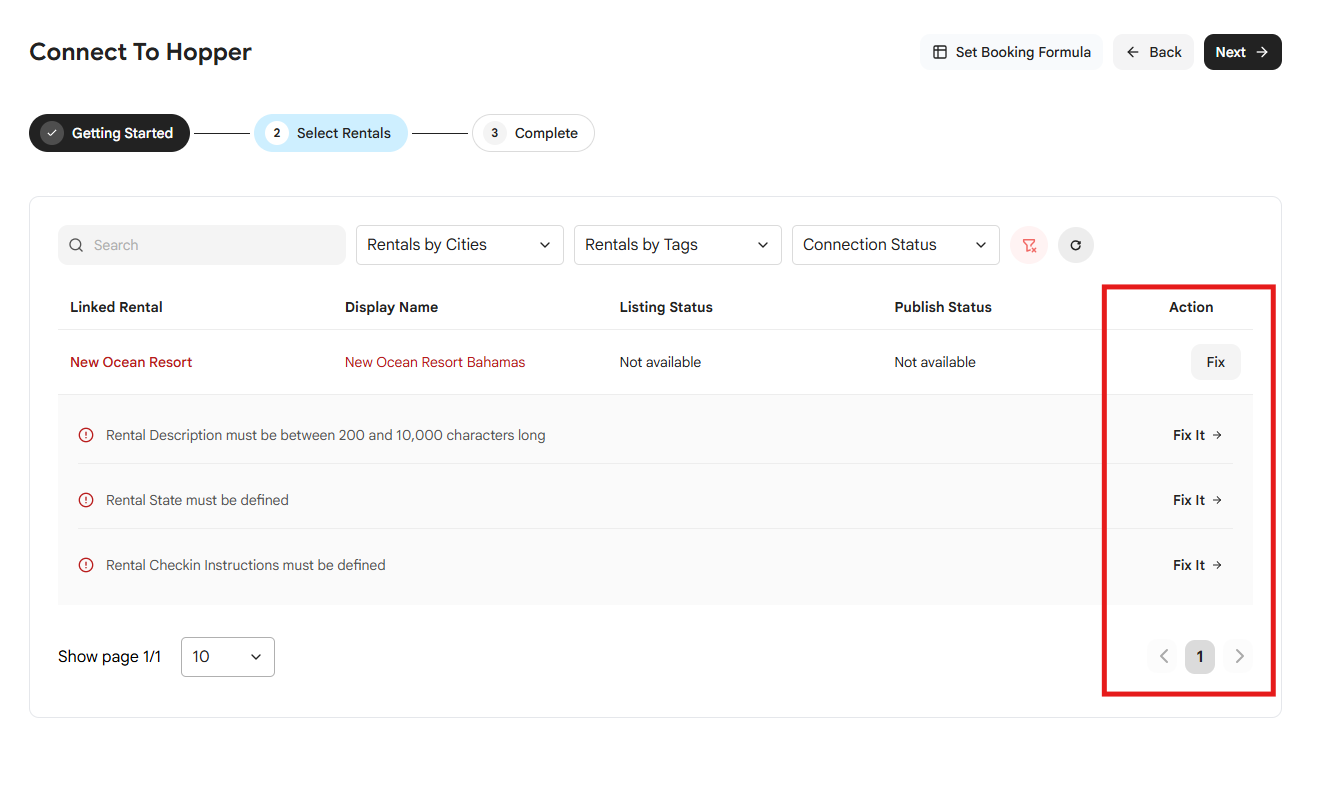Click the refresh table icon
1326x787 pixels.
point(1076,245)
